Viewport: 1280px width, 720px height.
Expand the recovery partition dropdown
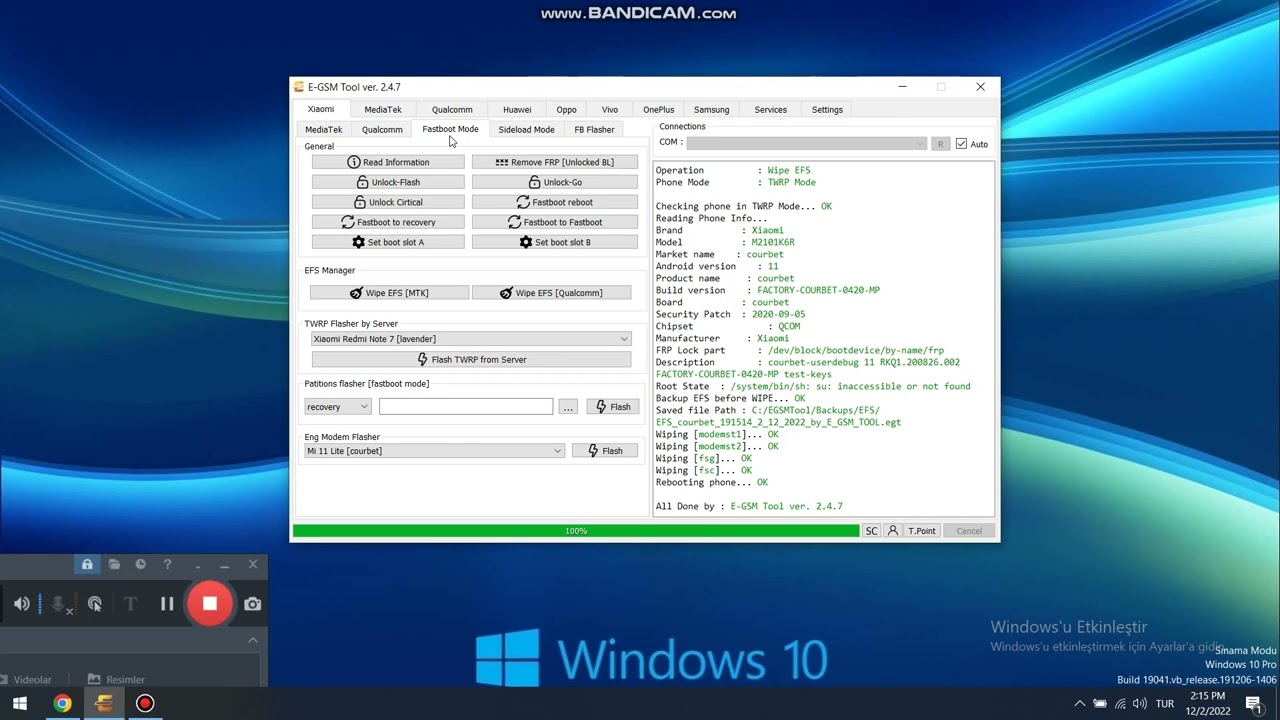[x=338, y=407]
